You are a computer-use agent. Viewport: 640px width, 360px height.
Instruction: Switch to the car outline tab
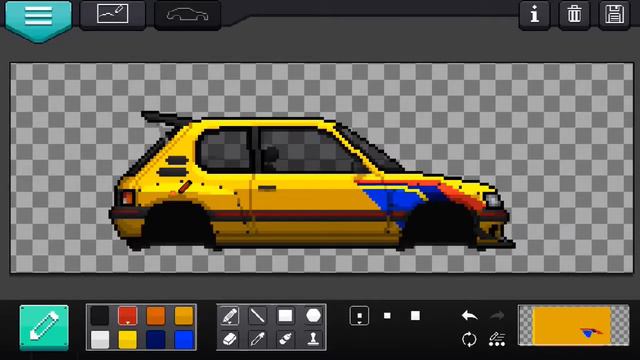coord(187,15)
